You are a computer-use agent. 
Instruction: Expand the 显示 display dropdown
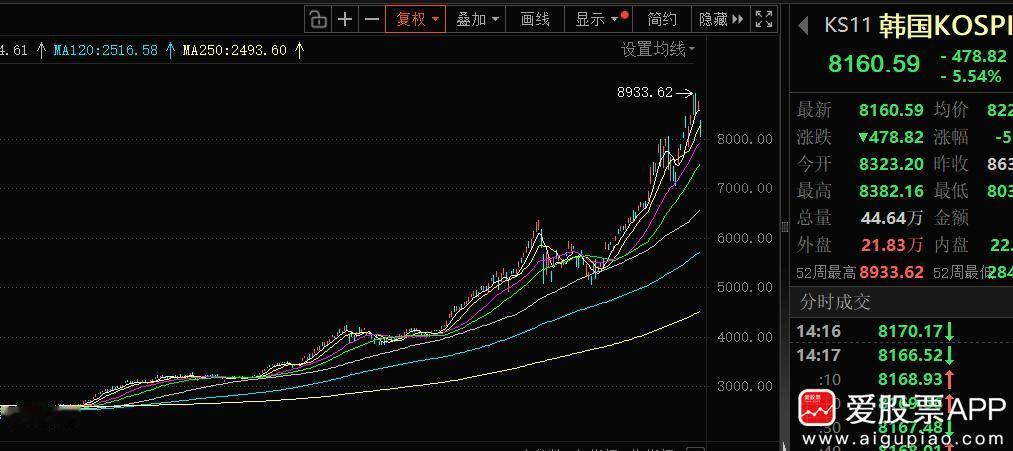coord(600,19)
